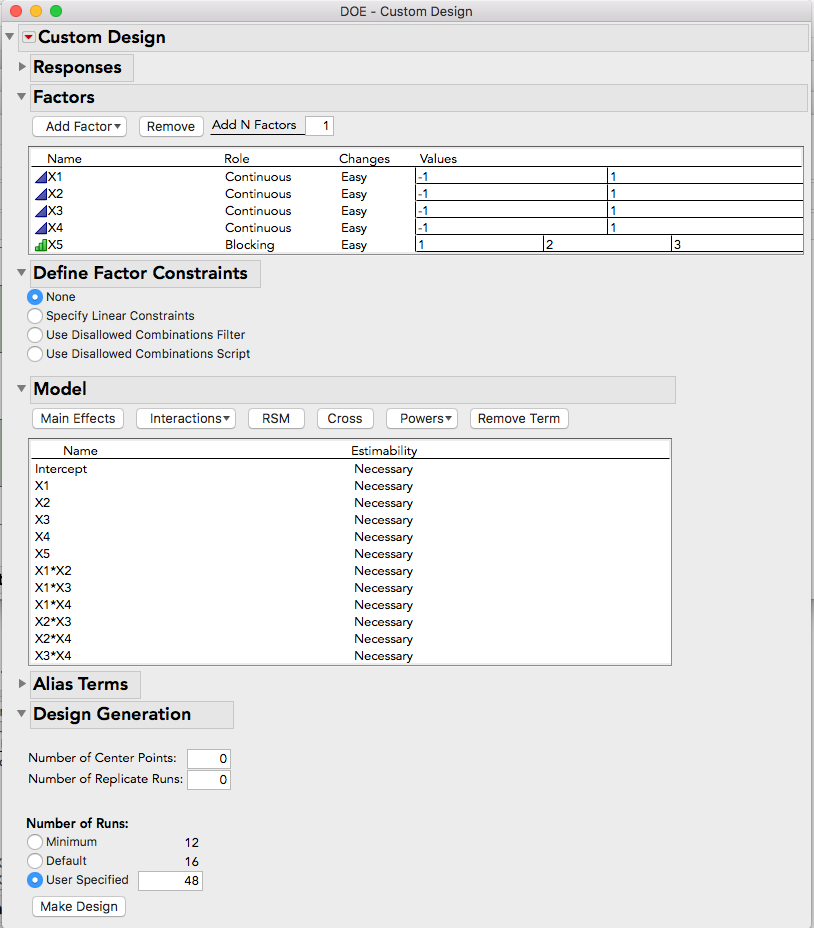Image resolution: width=814 pixels, height=928 pixels.
Task: Select the Intercept term in Model list
Action: [61, 469]
